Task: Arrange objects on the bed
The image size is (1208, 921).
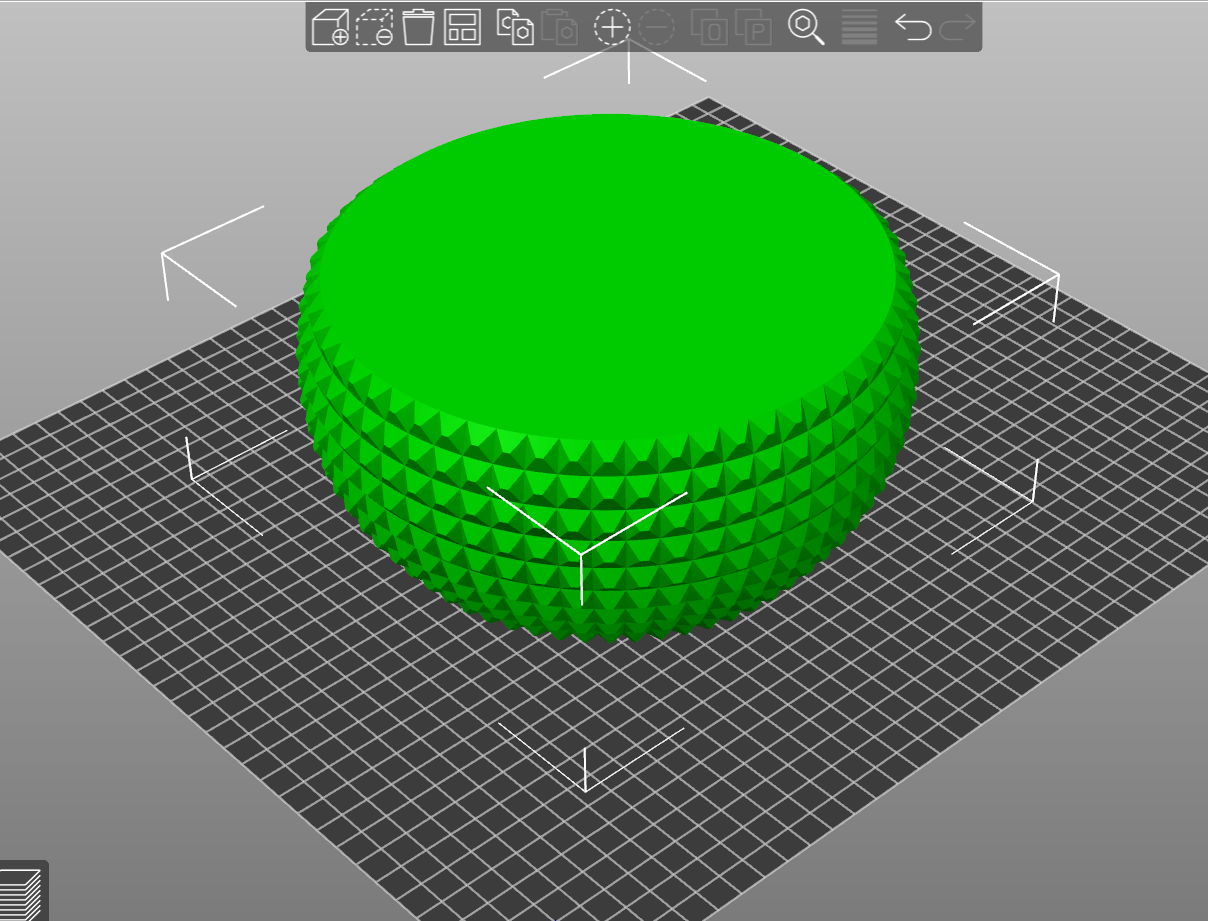Action: pos(462,27)
